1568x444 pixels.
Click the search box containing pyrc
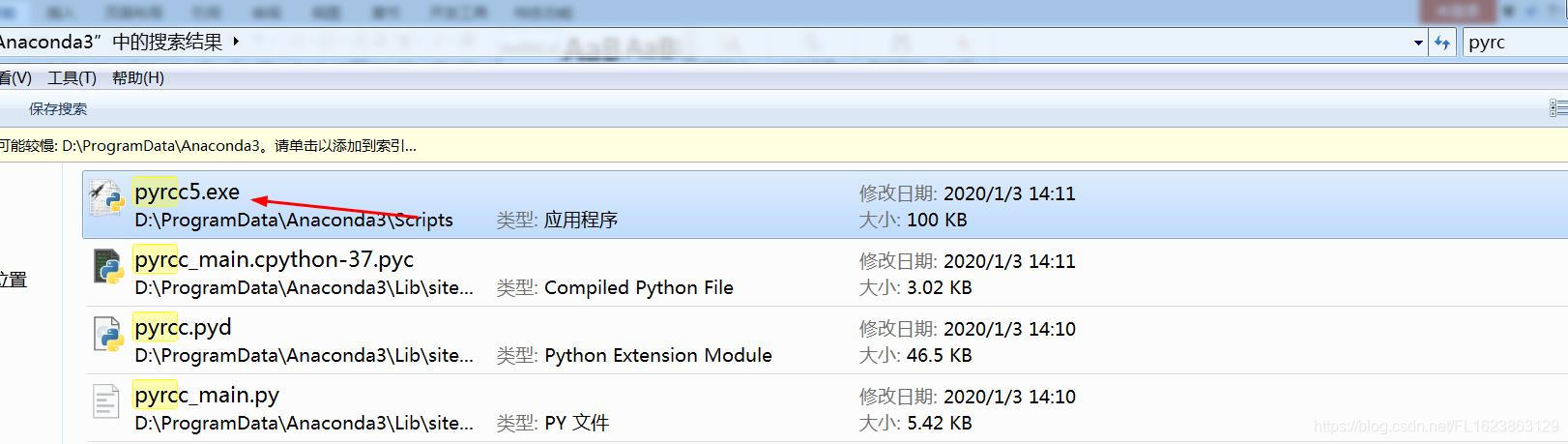[x=1514, y=43]
